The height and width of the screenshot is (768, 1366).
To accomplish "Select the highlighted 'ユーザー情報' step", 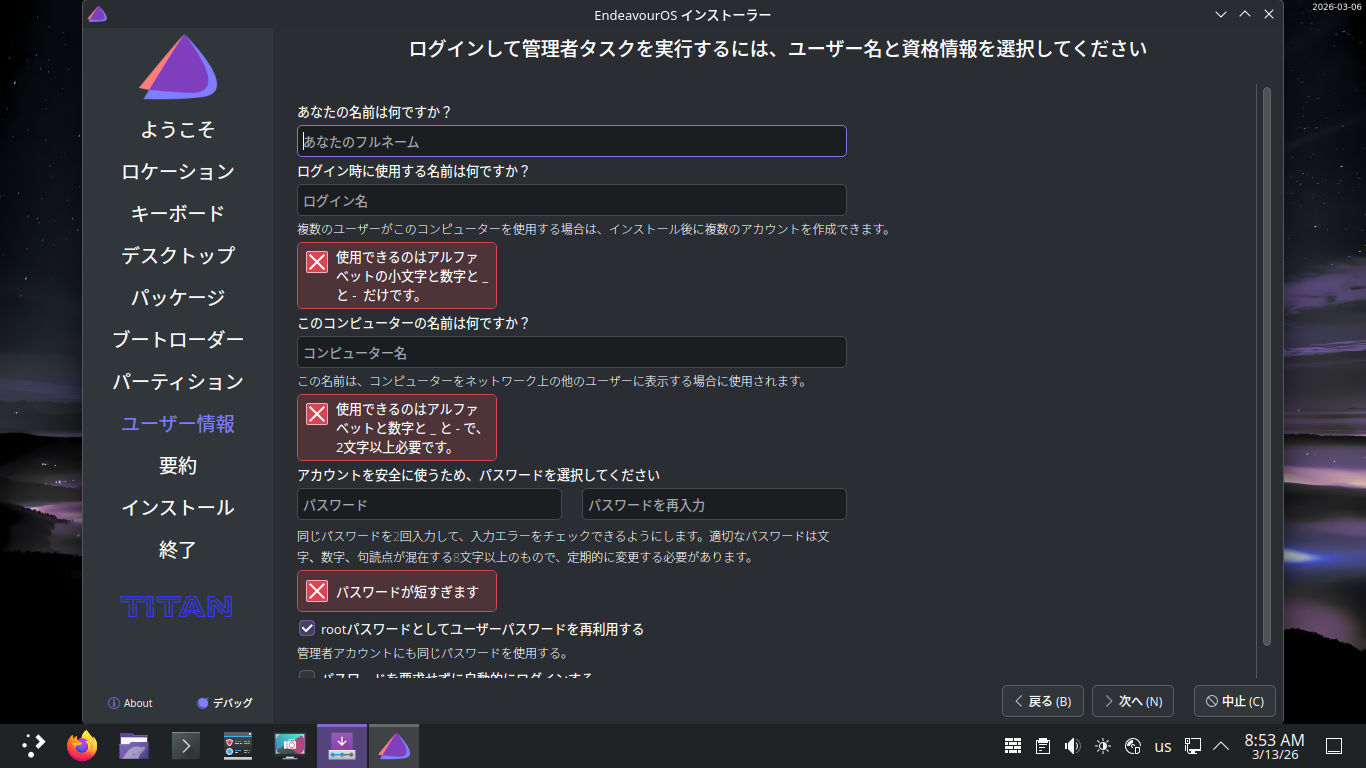I will (x=178, y=424).
